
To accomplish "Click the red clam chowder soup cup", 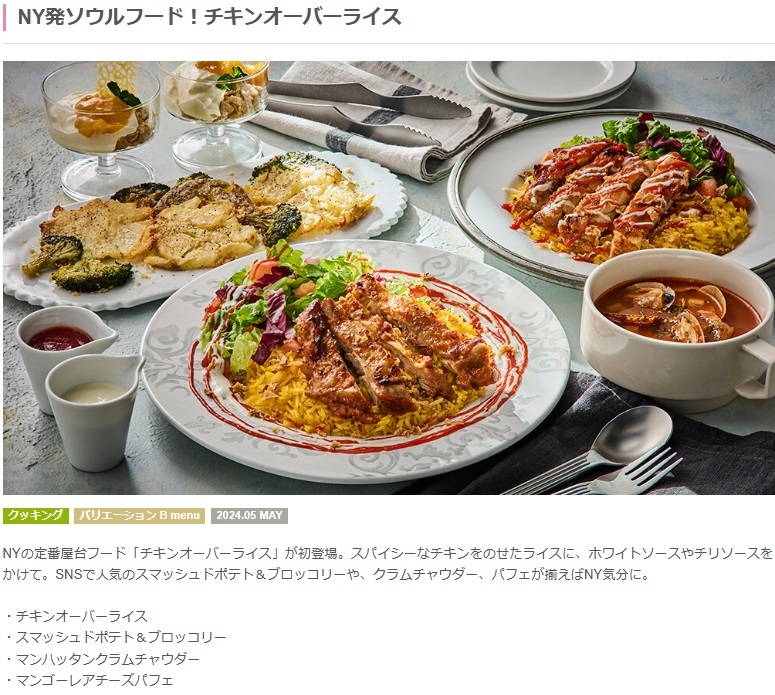I will (677, 329).
